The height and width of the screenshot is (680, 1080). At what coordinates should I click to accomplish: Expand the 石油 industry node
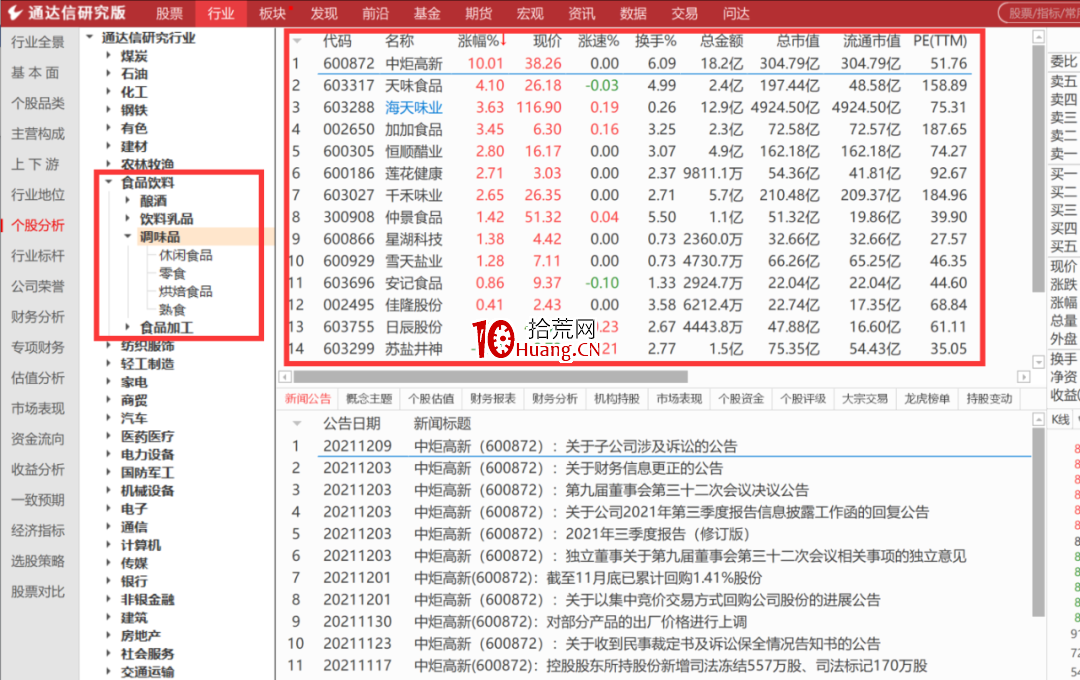pos(108,74)
